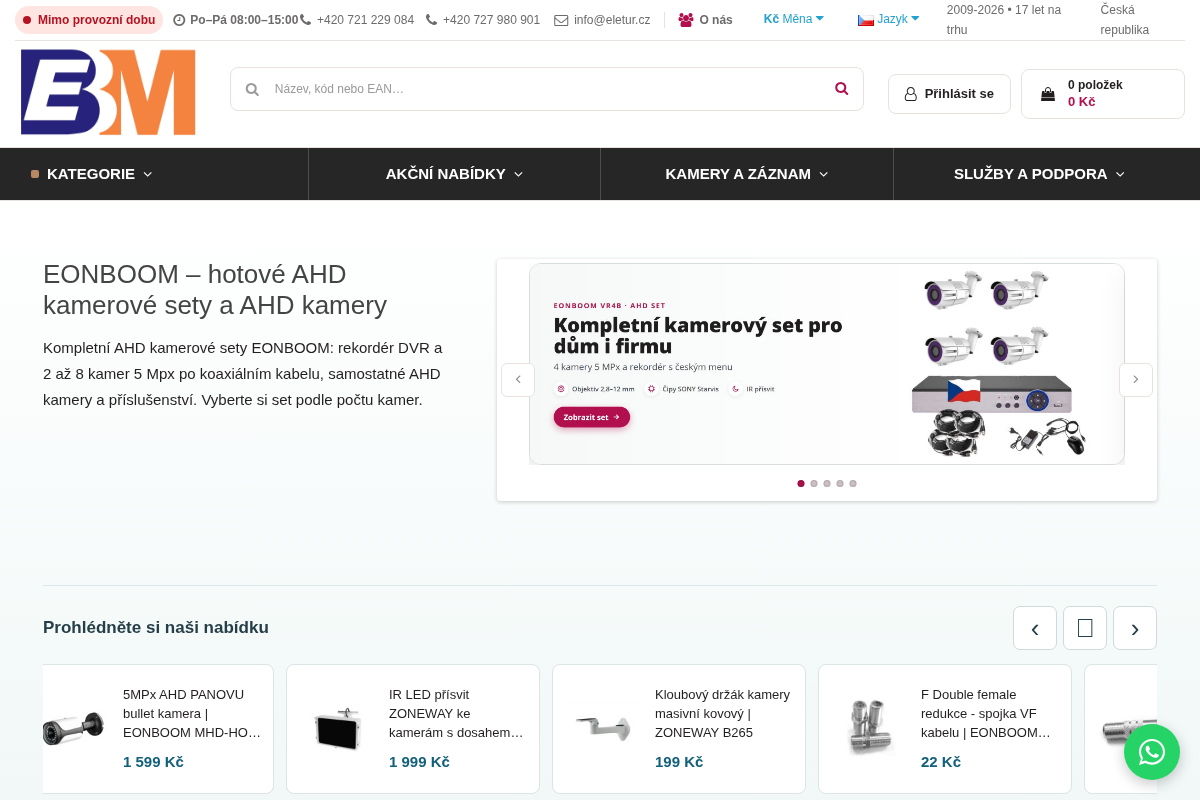Go to previous slide in banner carousel
This screenshot has width=1200, height=800.
(x=518, y=380)
